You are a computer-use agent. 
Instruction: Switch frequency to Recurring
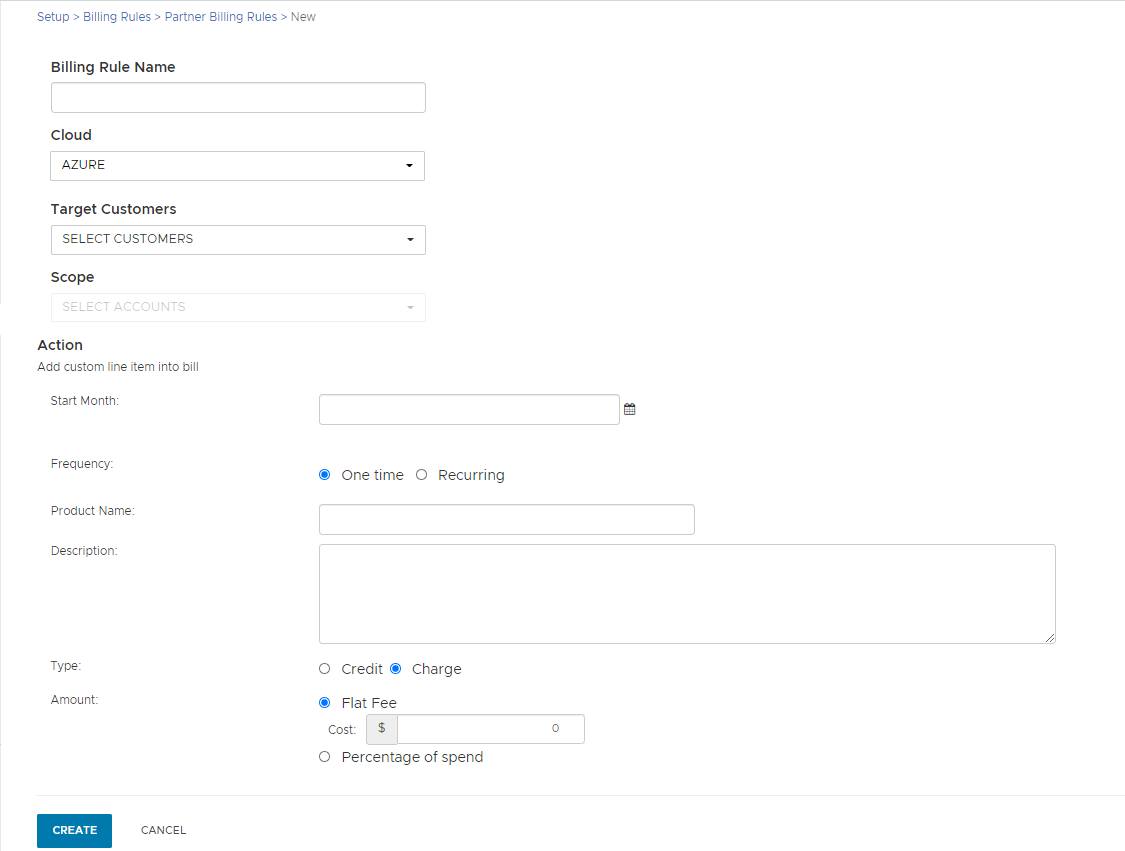tap(421, 474)
